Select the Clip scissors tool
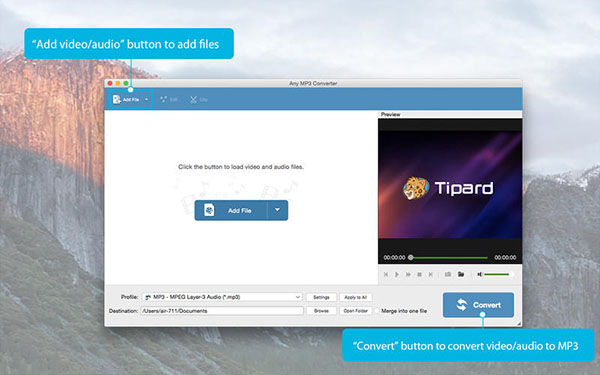Viewport: 600px width, 375px height. [199, 99]
